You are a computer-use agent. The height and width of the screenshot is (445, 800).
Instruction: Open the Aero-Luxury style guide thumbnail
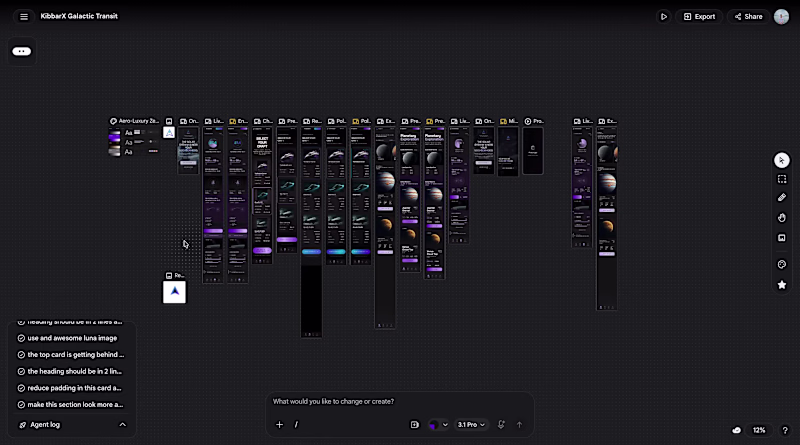point(134,142)
